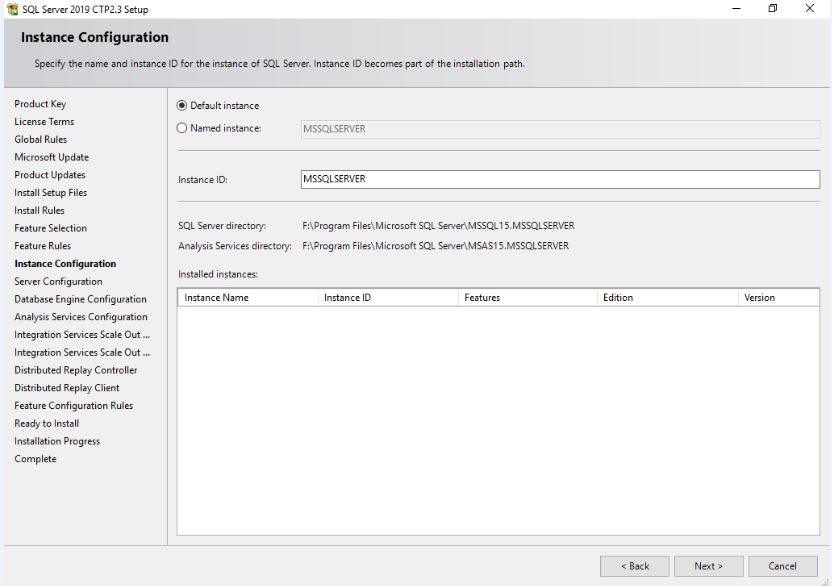Close the setup window

click(810, 8)
